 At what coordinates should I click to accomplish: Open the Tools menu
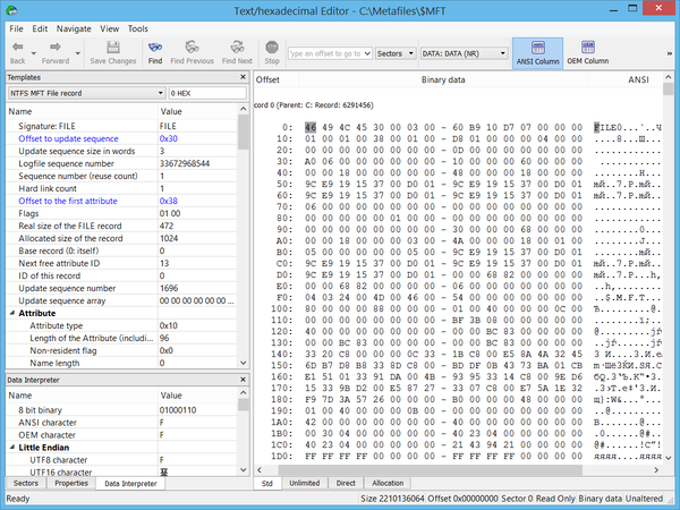[138, 29]
